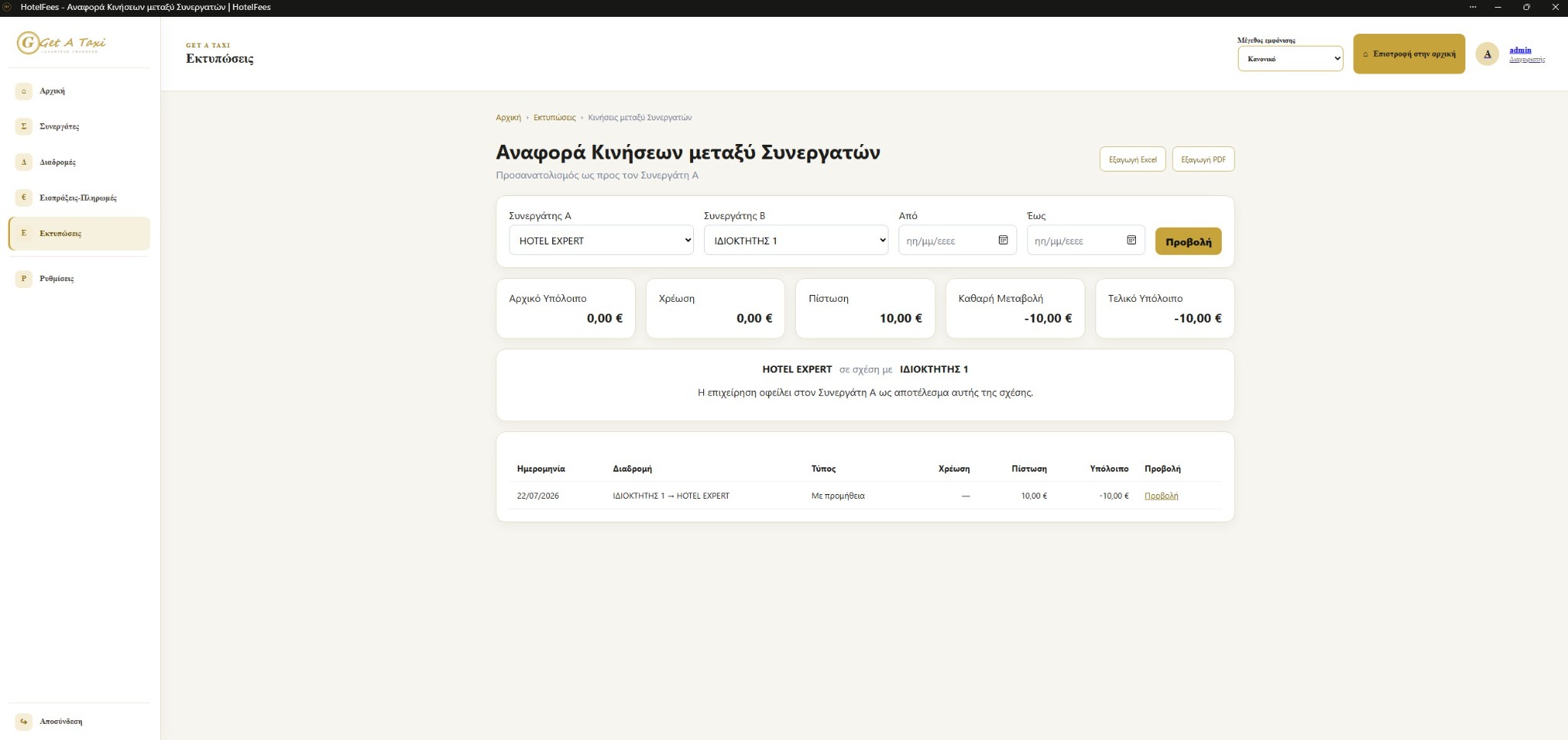Viewport: 1568px width, 740px height.
Task: Click Επιστροφή στην αρχική button
Action: click(1409, 54)
